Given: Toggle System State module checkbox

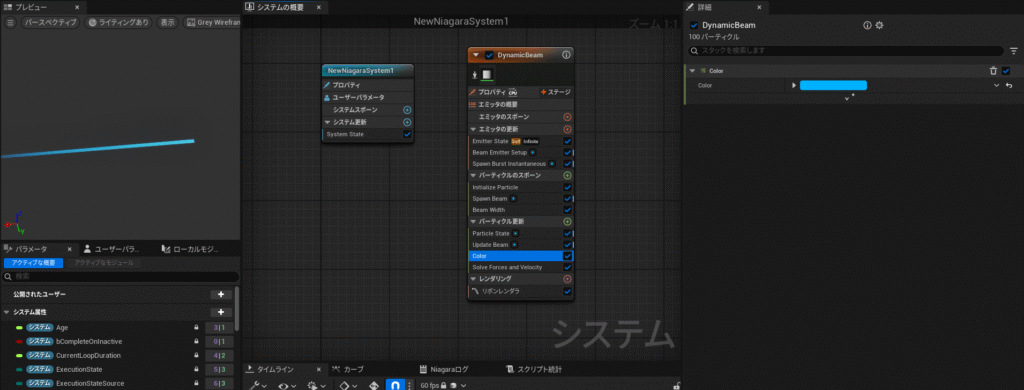Looking at the screenshot, I should [x=407, y=134].
